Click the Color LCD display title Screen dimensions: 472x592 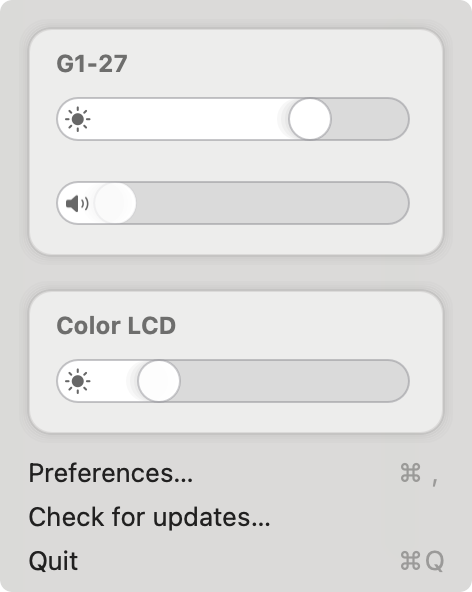[x=116, y=325]
